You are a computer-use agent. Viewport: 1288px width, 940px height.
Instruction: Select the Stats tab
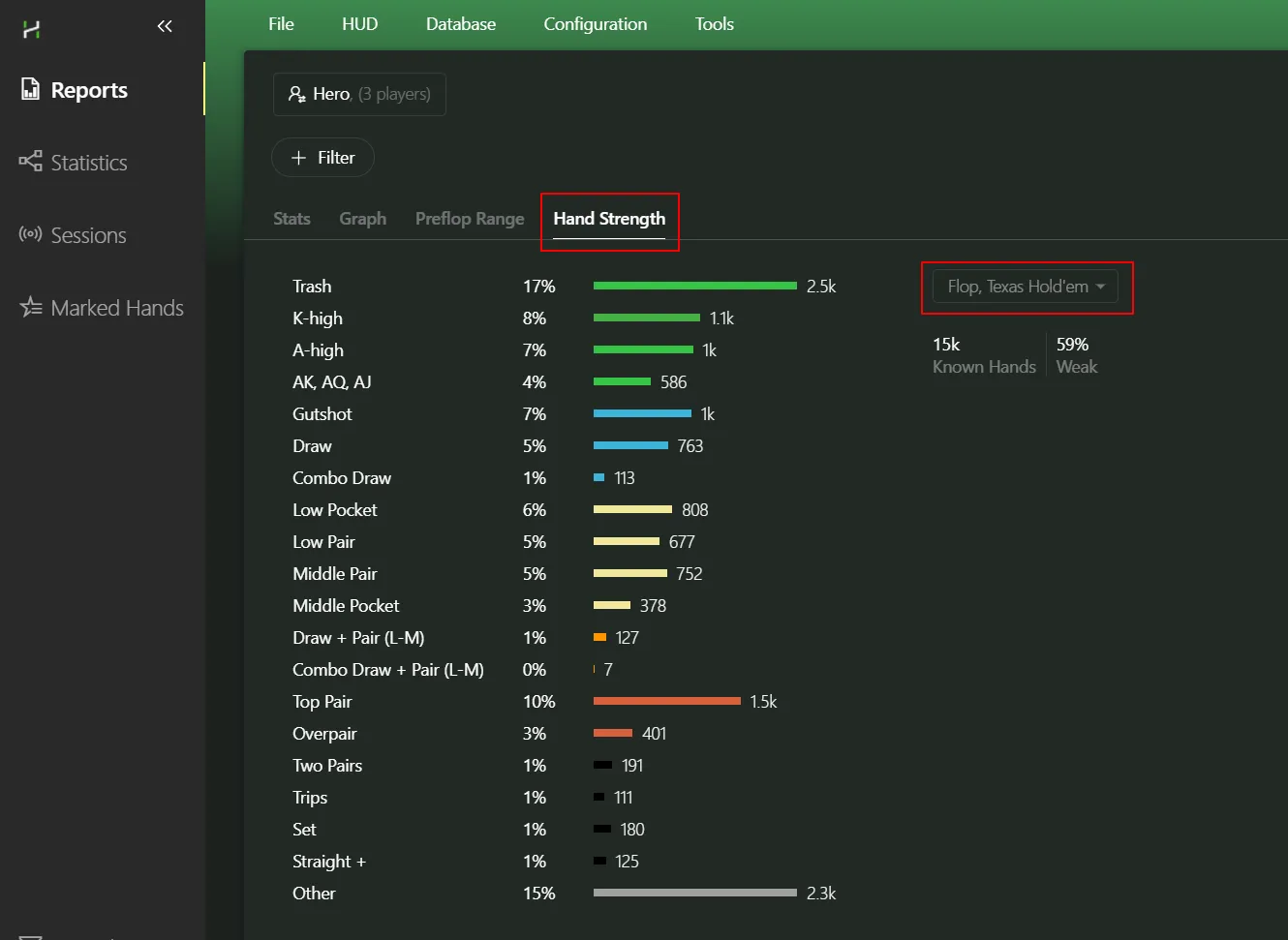[x=291, y=219]
